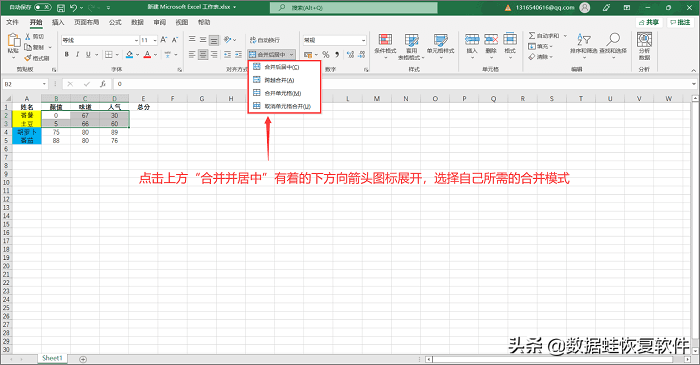Image resolution: width=700 pixels, height=365 pixels.
Task: Click the comma style icon
Action: coord(337,54)
